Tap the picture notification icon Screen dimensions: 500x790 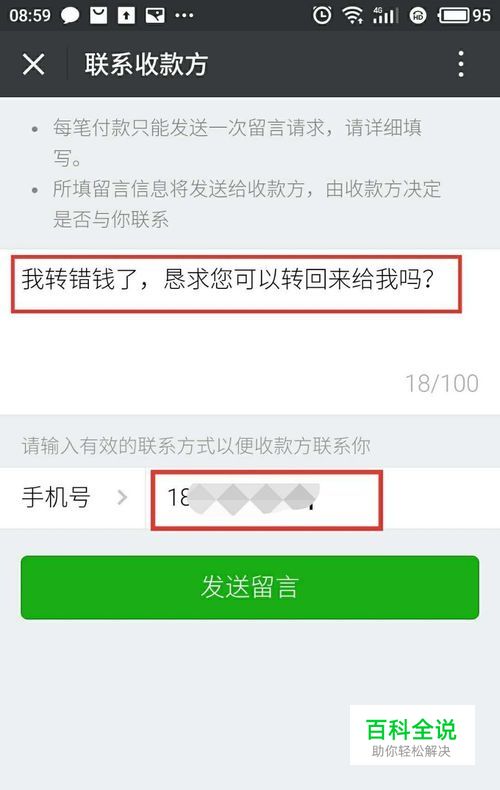pyautogui.click(x=155, y=16)
